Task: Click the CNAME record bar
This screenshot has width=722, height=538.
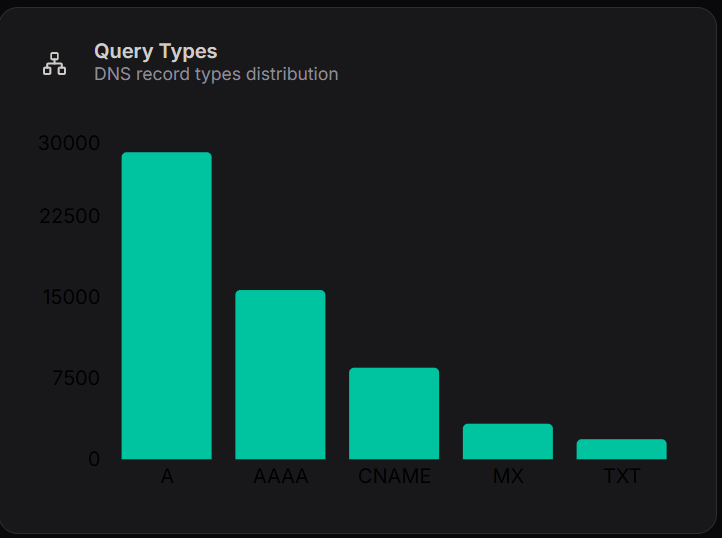Action: point(394,414)
